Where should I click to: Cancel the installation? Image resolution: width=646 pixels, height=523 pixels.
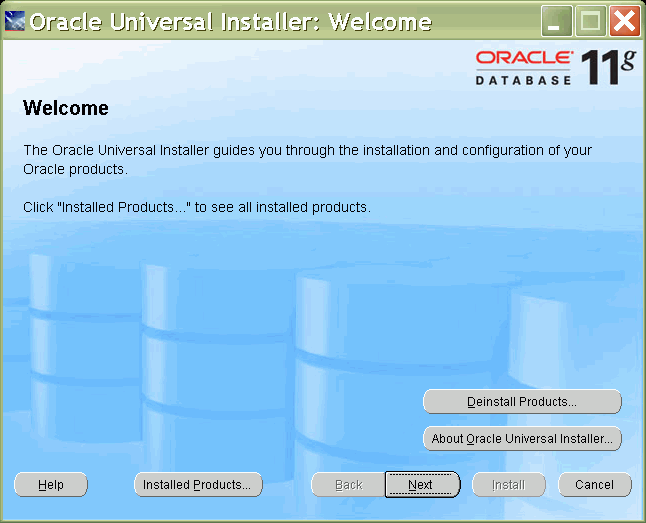(x=594, y=485)
